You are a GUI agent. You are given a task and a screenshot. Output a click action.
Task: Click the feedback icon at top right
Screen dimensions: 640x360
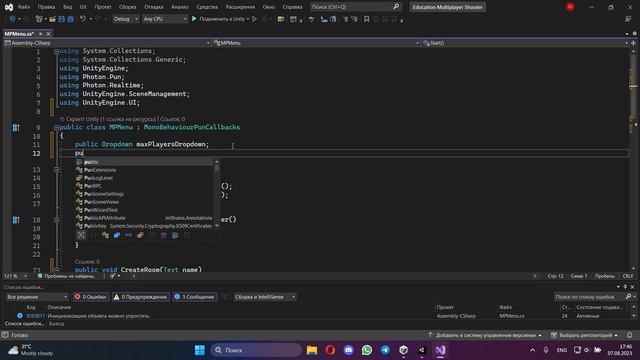click(x=628, y=19)
